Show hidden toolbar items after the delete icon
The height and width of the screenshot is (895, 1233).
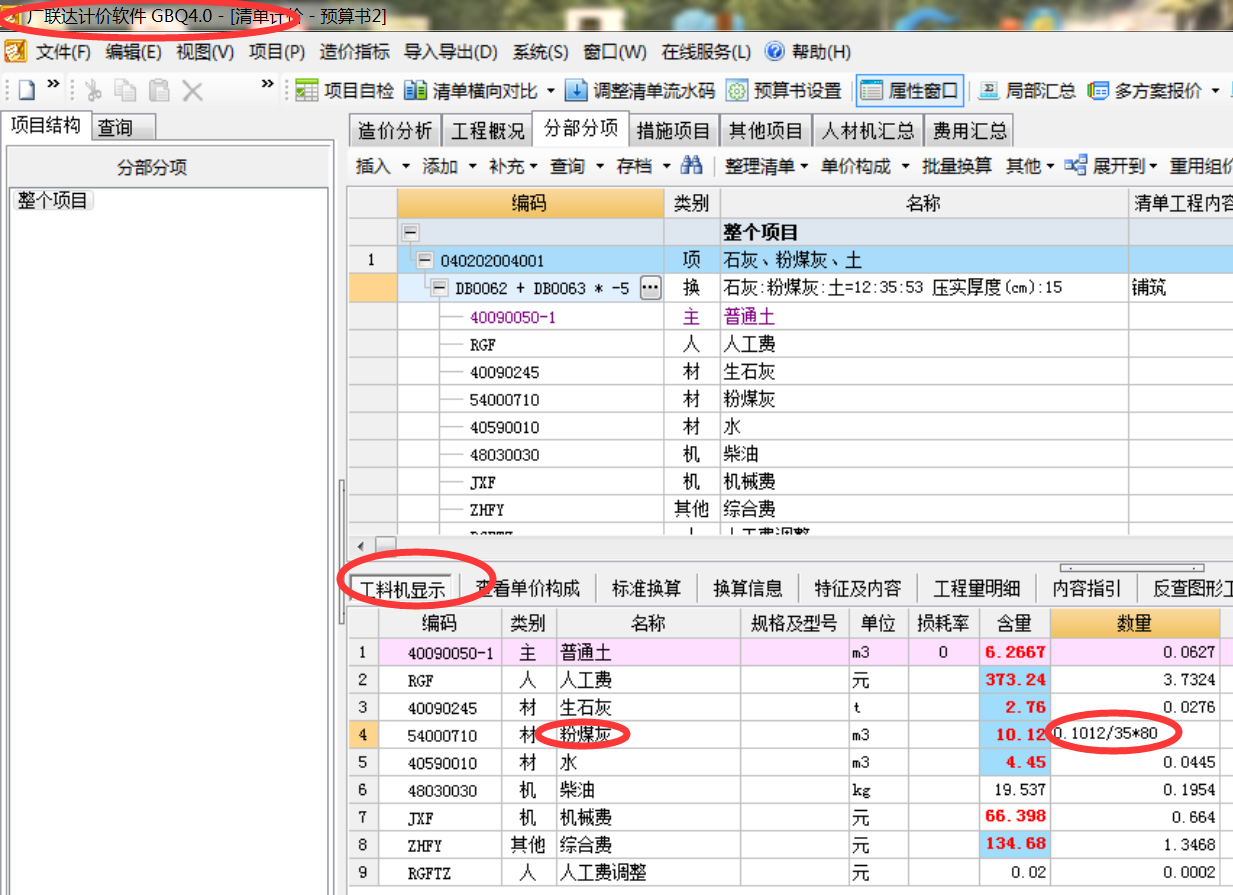(267, 84)
